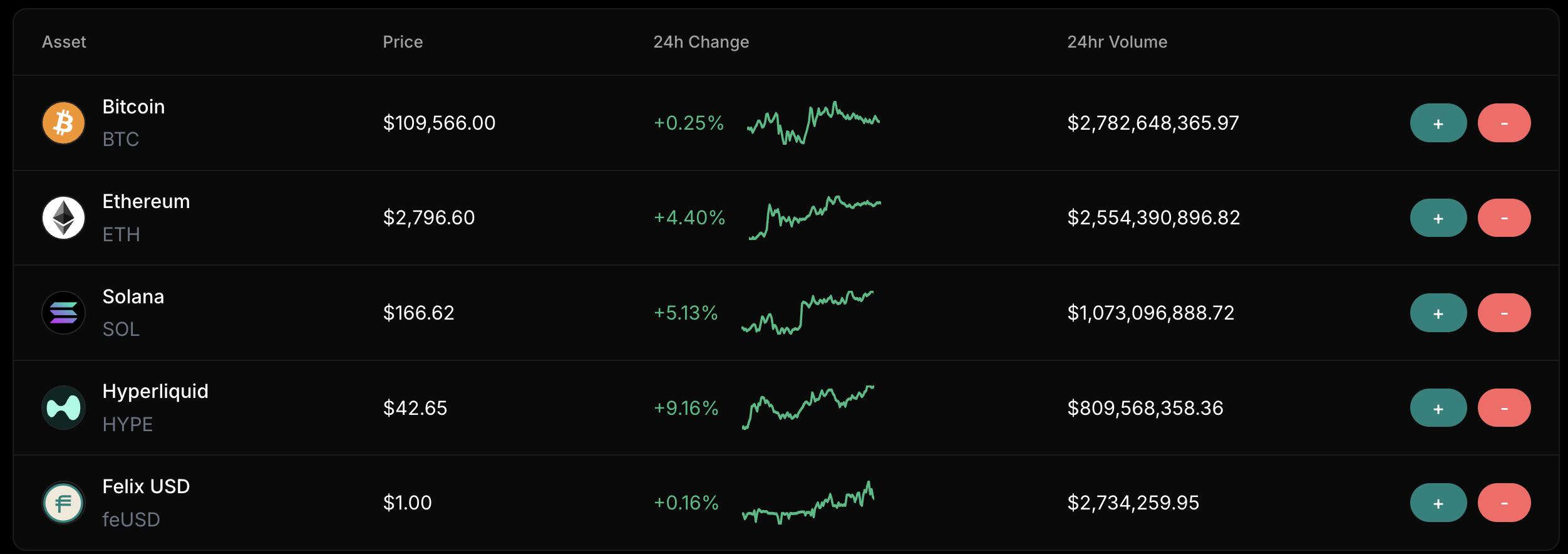This screenshot has width=1568, height=554.
Task: Select the Ethereum price $2,796.60
Action: tap(430, 217)
